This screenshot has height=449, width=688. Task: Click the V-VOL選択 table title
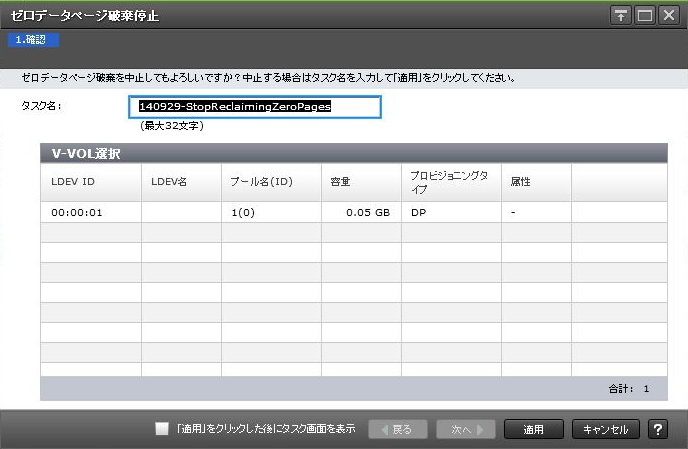[x=86, y=154]
